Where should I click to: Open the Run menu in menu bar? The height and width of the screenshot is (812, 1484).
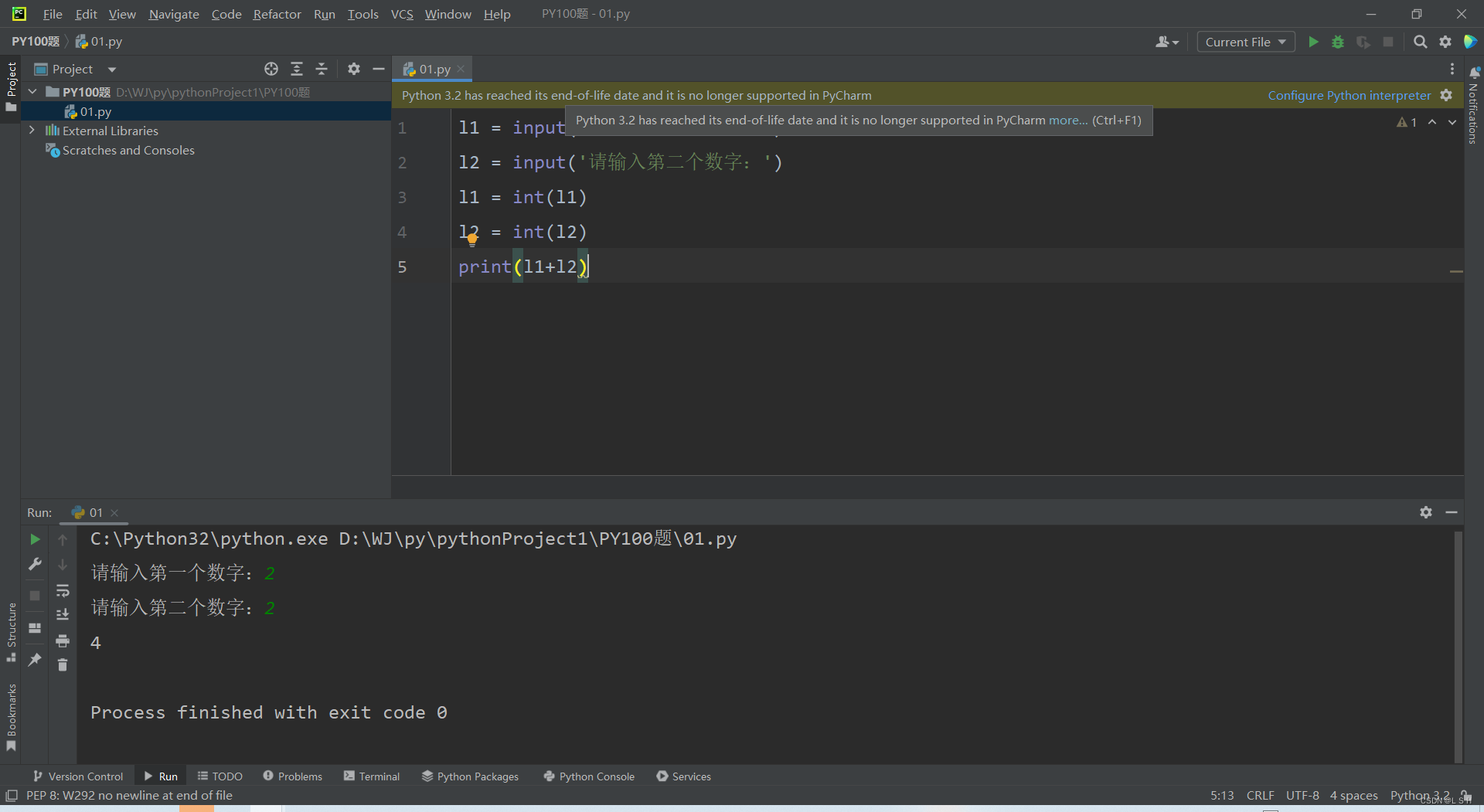(324, 14)
